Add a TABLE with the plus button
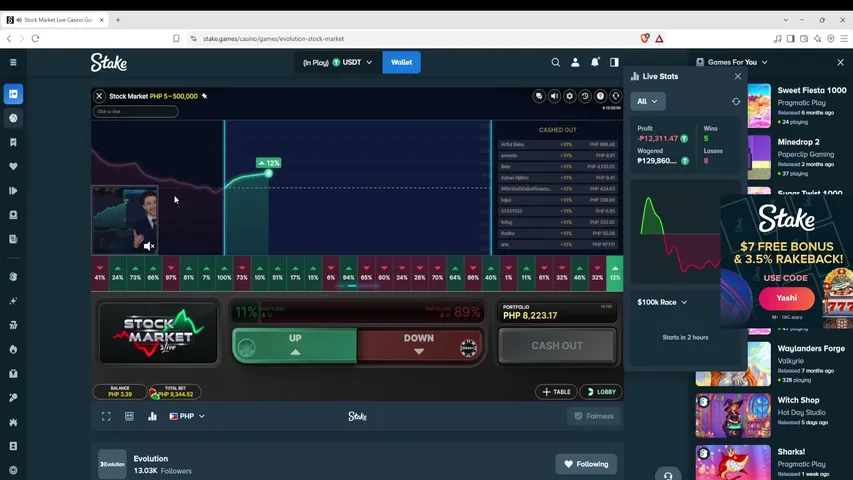Viewport: 853px width, 480px height. coord(556,392)
